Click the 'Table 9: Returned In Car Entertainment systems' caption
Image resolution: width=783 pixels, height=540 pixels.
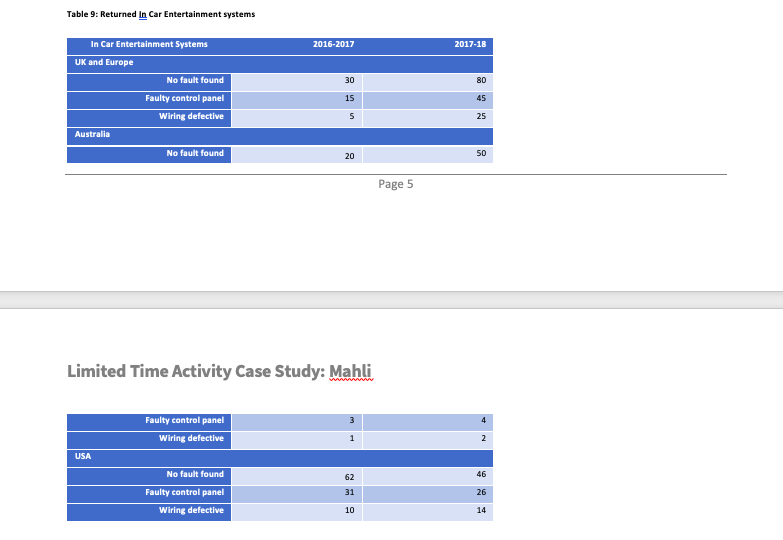[161, 14]
